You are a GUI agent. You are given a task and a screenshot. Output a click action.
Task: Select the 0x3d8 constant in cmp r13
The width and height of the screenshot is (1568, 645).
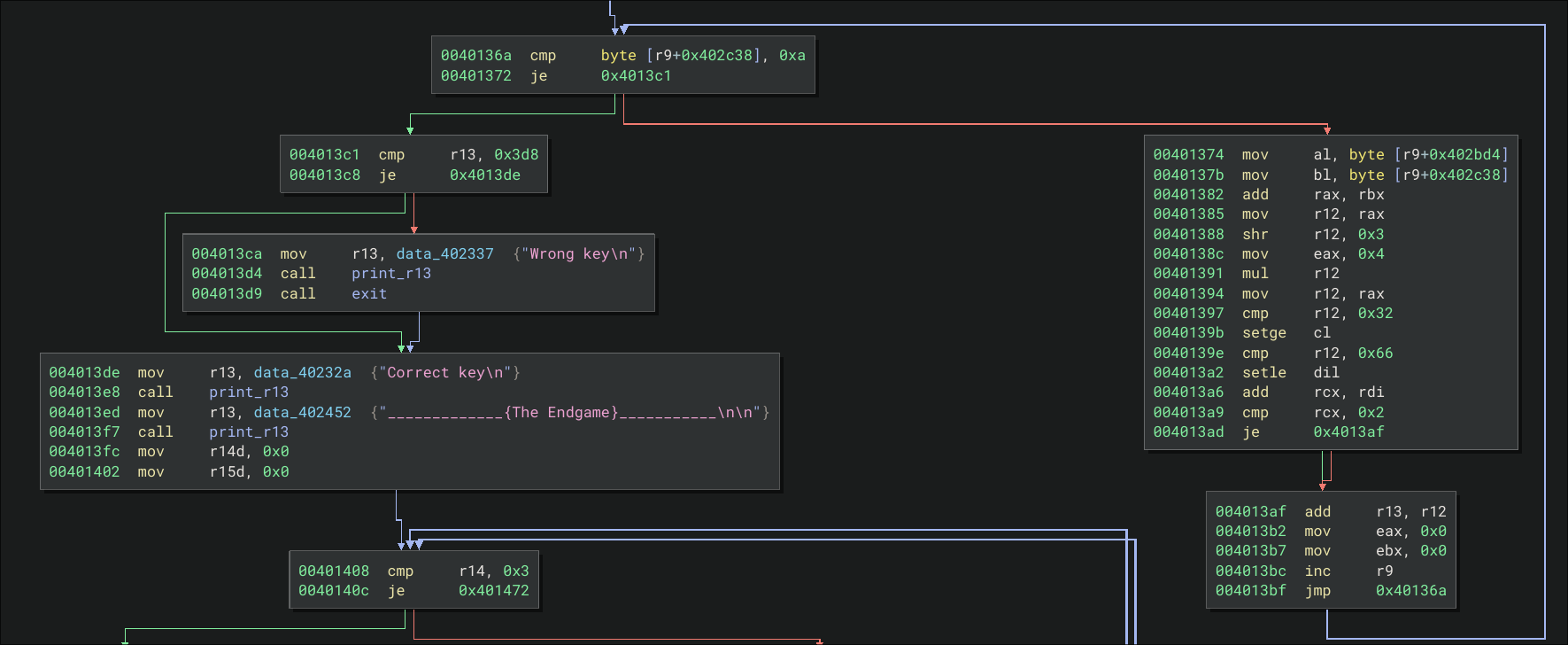[516, 155]
